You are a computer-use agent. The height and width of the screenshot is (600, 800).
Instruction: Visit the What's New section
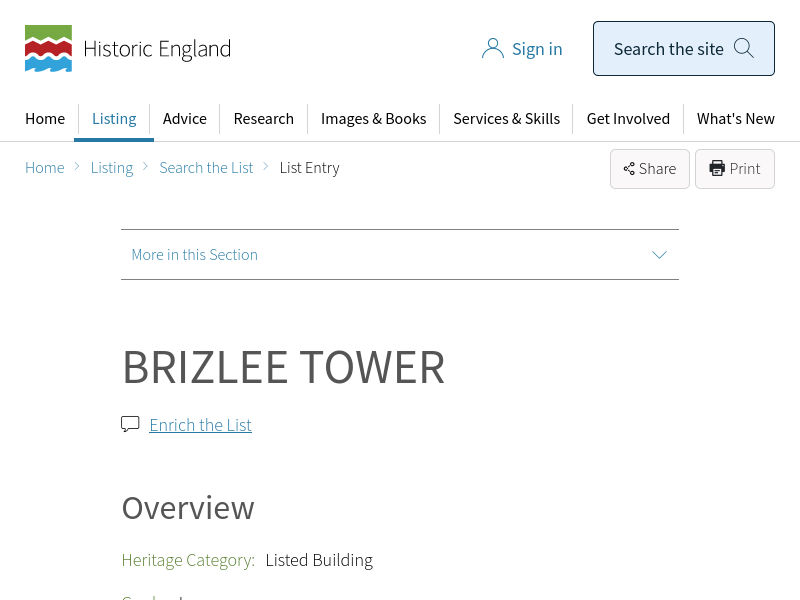(735, 119)
